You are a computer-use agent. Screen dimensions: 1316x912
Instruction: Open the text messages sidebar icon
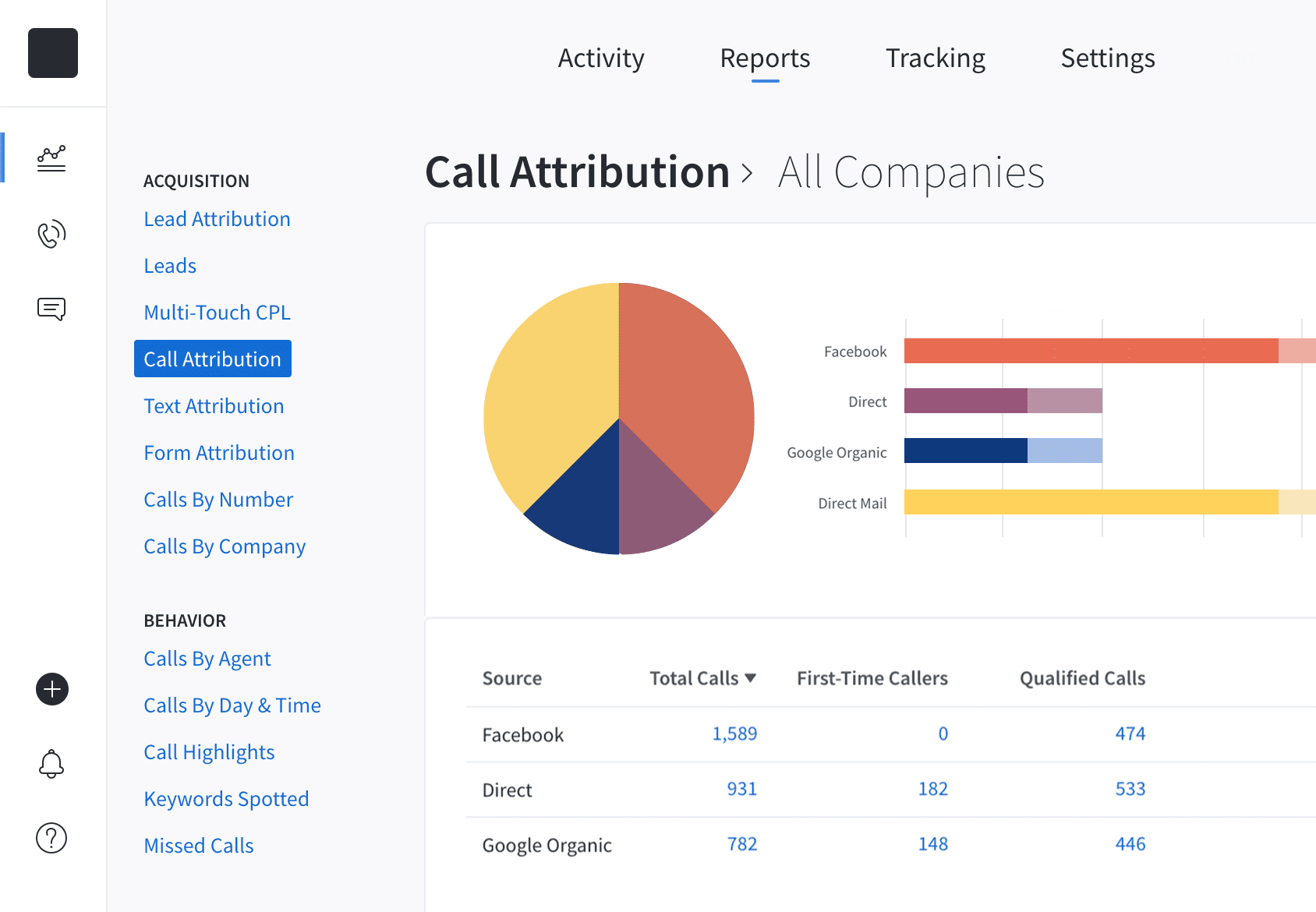[51, 309]
